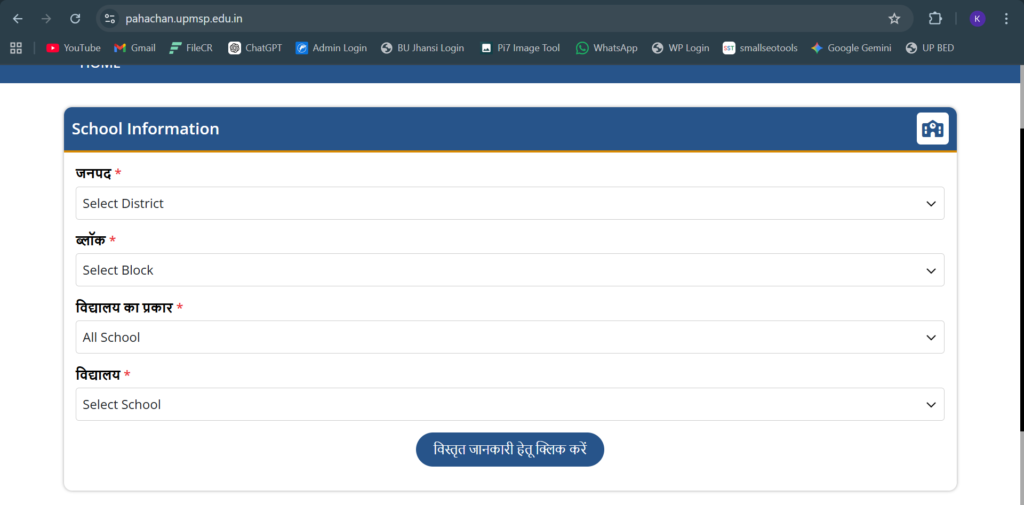The height and width of the screenshot is (505, 1024).
Task: Click the विस्तृत जानकारी हेतु क्लिक करें button
Action: point(510,449)
